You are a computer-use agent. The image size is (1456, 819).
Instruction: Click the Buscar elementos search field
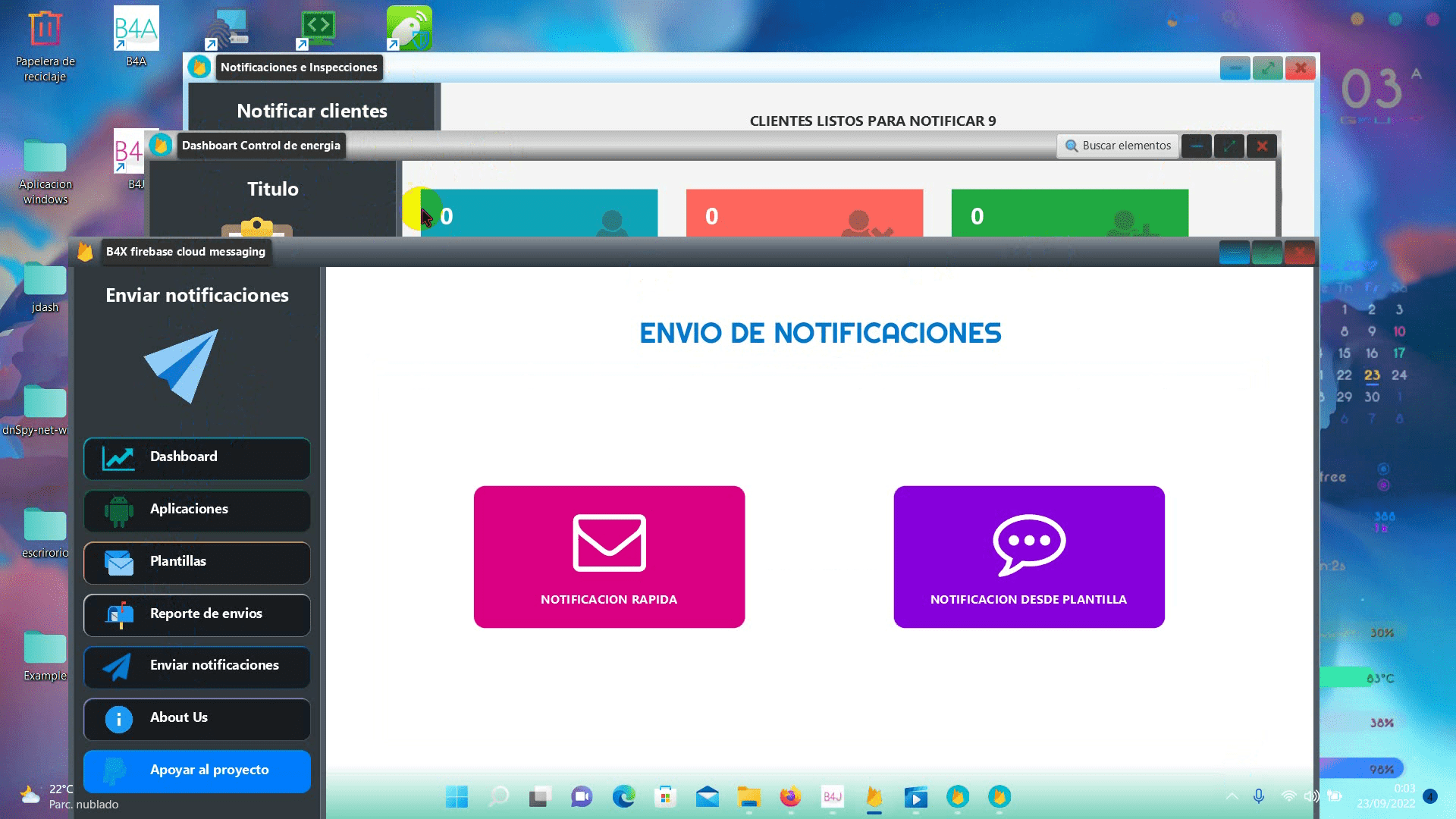1118,146
